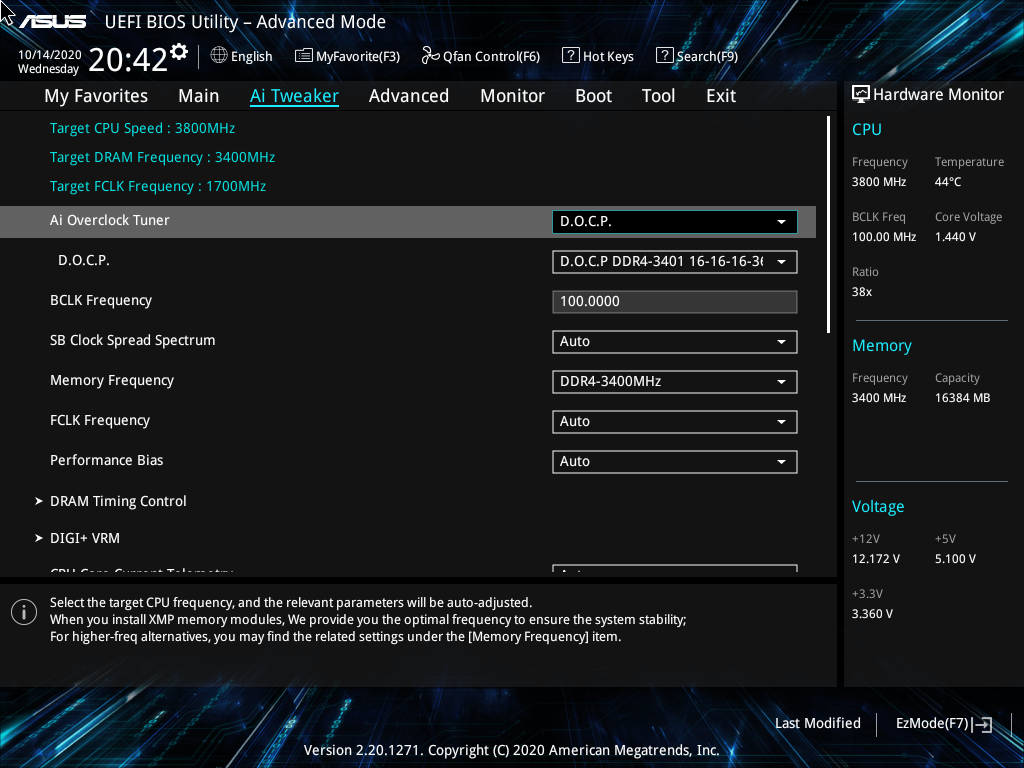Click Target DRAM Frequency : 3400MHz text
This screenshot has width=1024, height=768.
[x=162, y=157]
